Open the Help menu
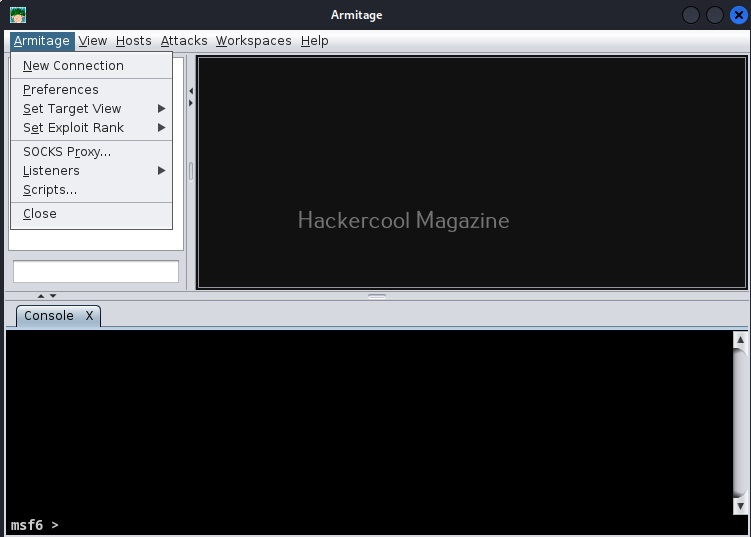Screen dimensions: 751x537 (x=315, y=41)
